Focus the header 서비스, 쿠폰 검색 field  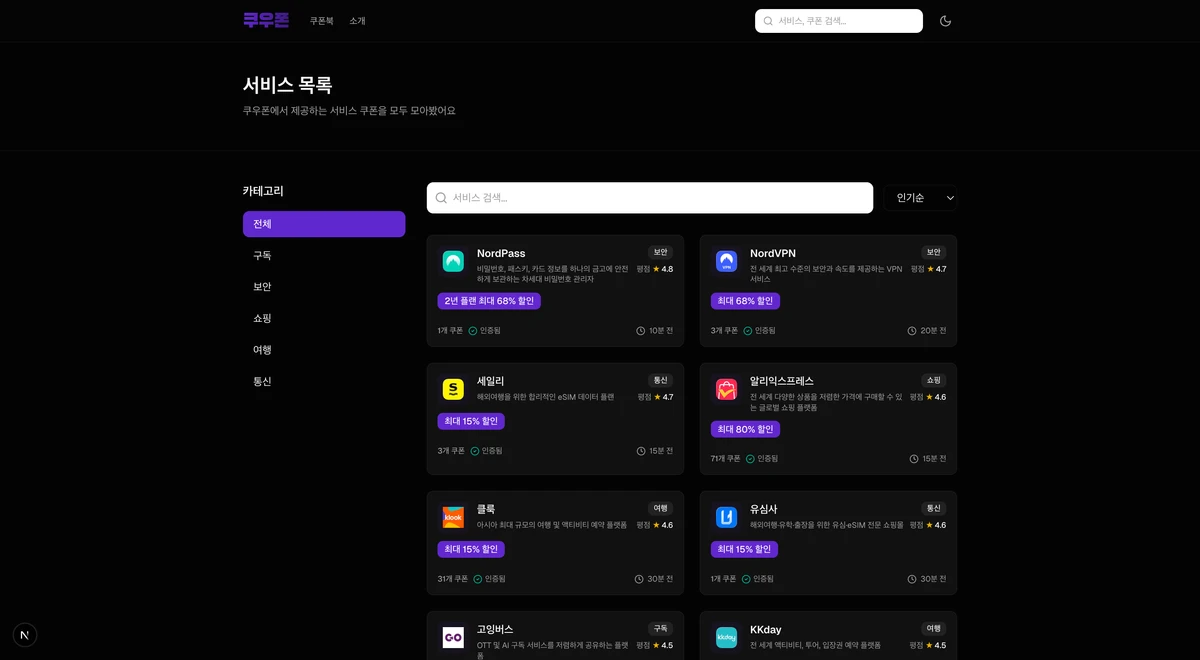tap(839, 21)
